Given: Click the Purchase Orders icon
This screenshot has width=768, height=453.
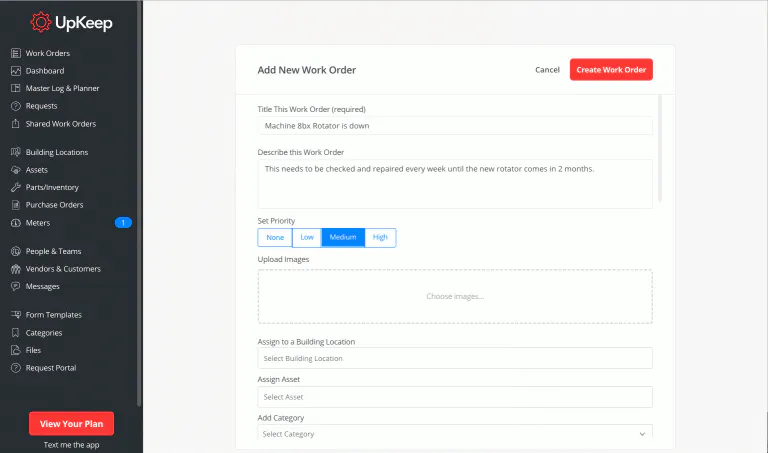Looking at the screenshot, I should point(16,205).
